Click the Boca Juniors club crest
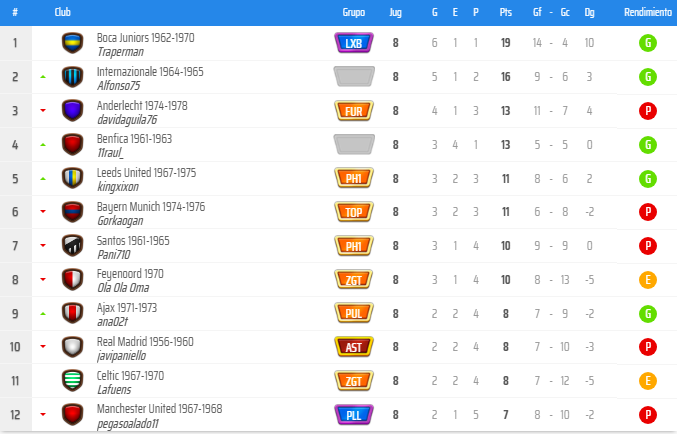The image size is (677, 434). pos(72,43)
